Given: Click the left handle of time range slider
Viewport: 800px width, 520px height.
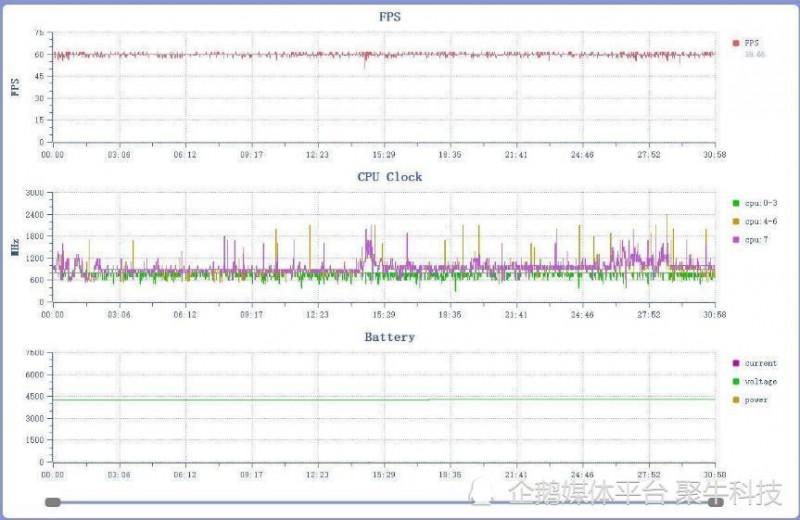Looking at the screenshot, I should [x=53, y=502].
